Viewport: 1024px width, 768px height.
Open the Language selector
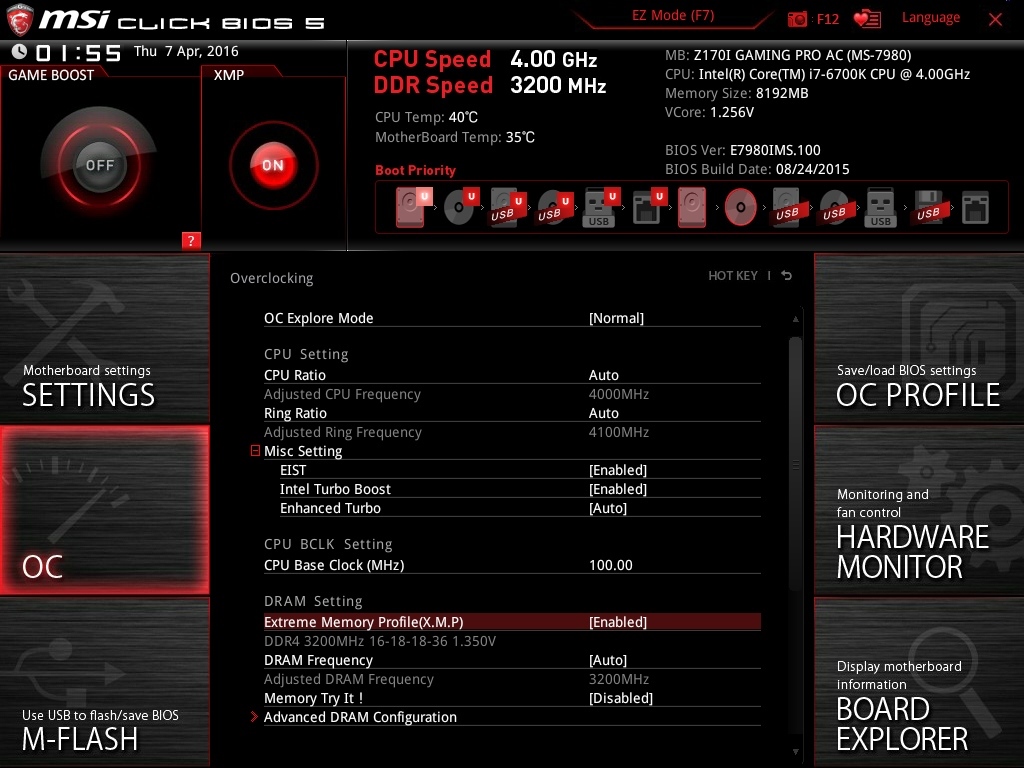[931, 18]
